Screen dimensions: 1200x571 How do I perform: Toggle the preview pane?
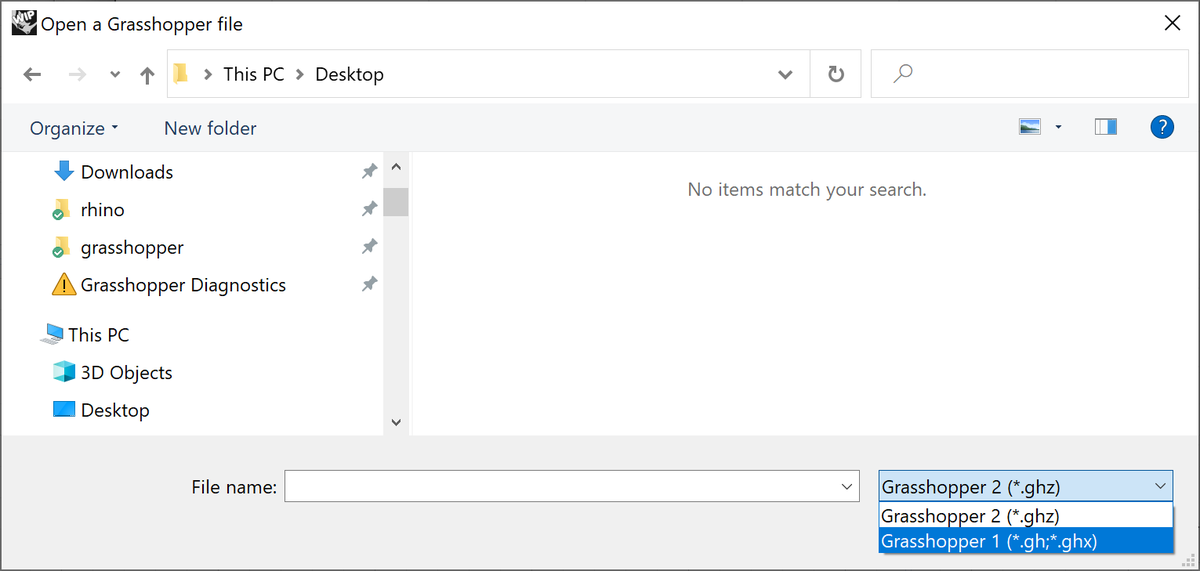tap(1105, 127)
